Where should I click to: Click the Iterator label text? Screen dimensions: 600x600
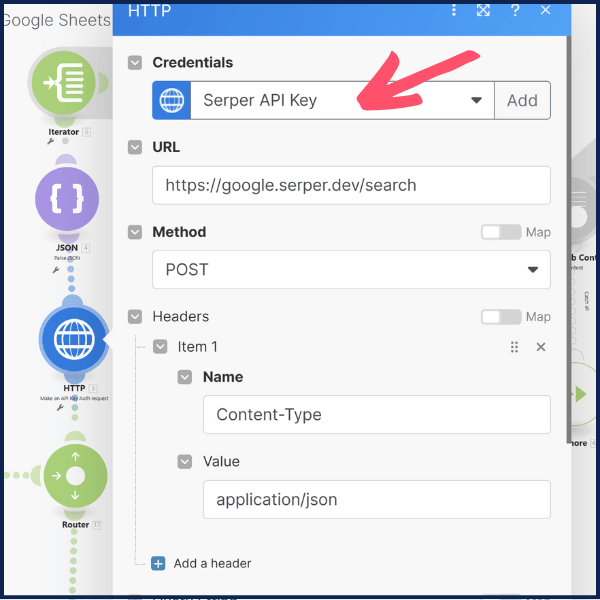64,132
